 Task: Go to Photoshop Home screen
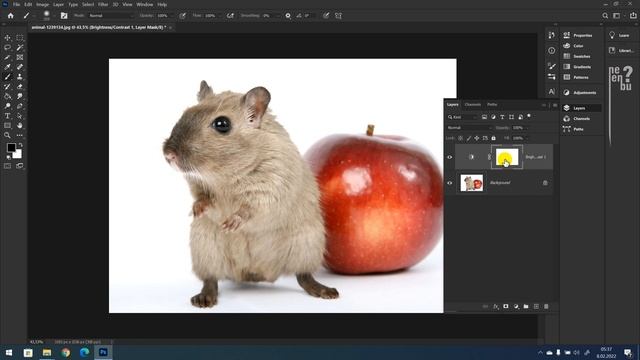coord(11,16)
